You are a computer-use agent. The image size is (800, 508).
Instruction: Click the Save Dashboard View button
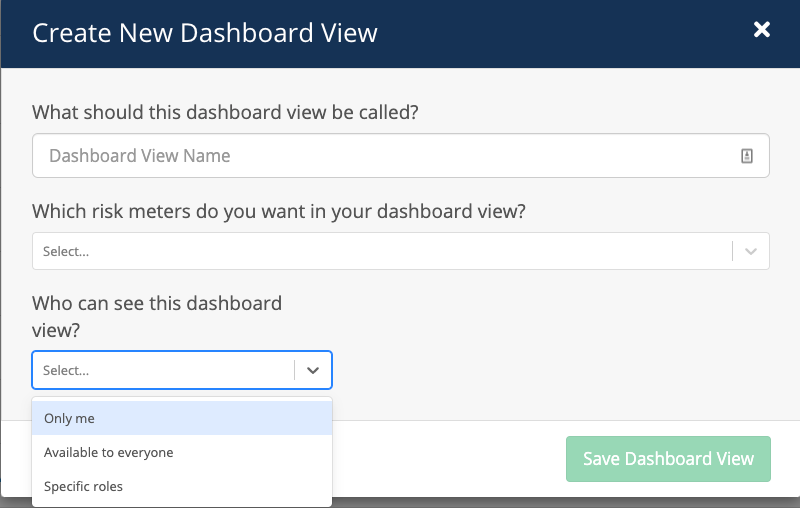pos(668,459)
